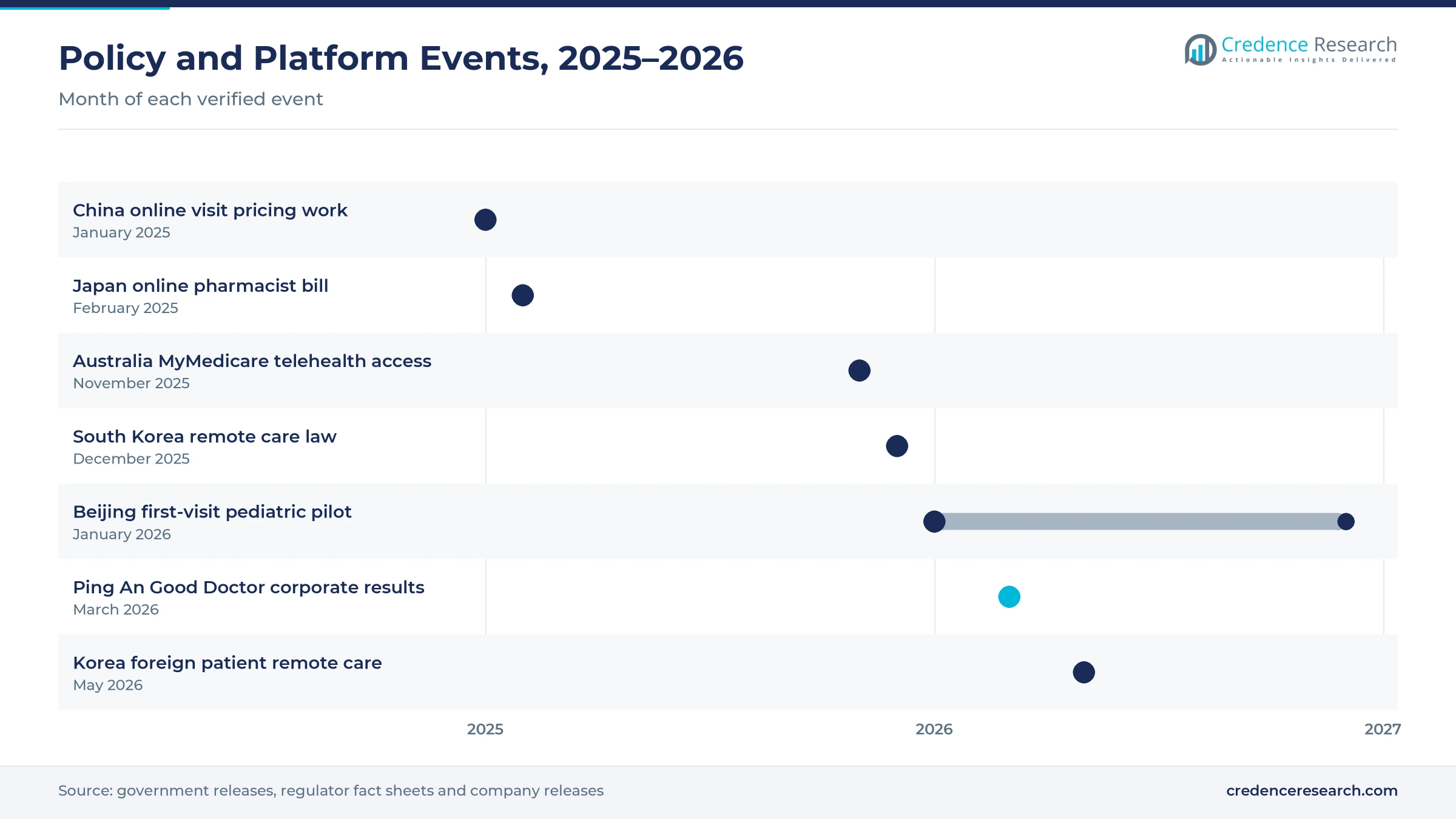This screenshot has height=819, width=1456.
Task: Click the 'February 2025' date text
Action: coord(125,308)
